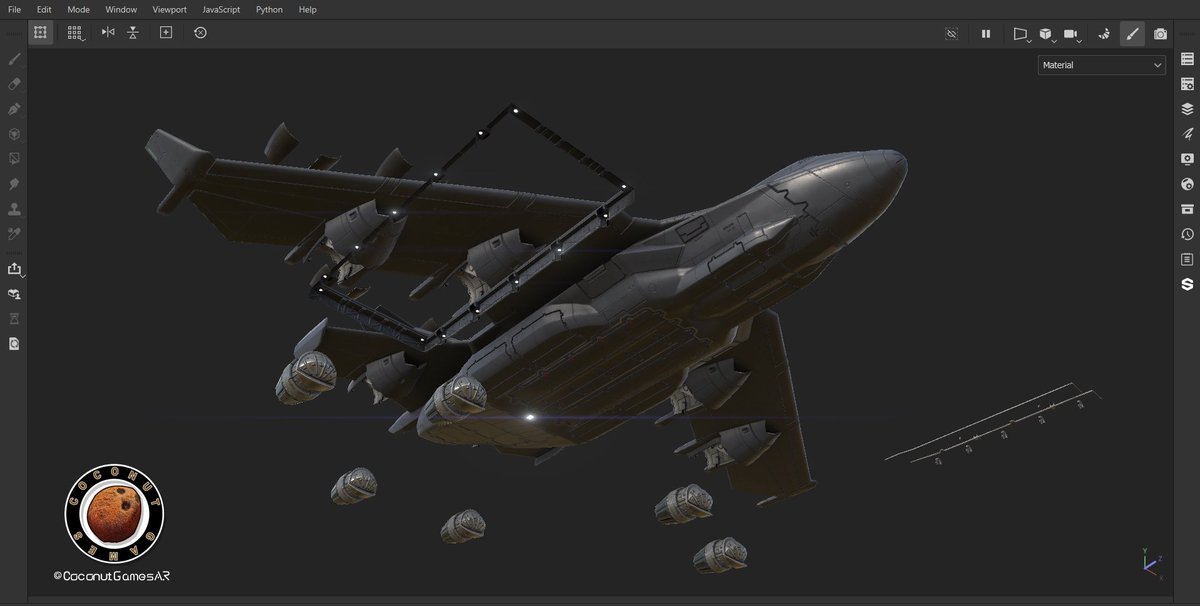Open the dotted grid dropdown in toolbar
Viewport: 1200px width, 606px height.
pos(75,33)
